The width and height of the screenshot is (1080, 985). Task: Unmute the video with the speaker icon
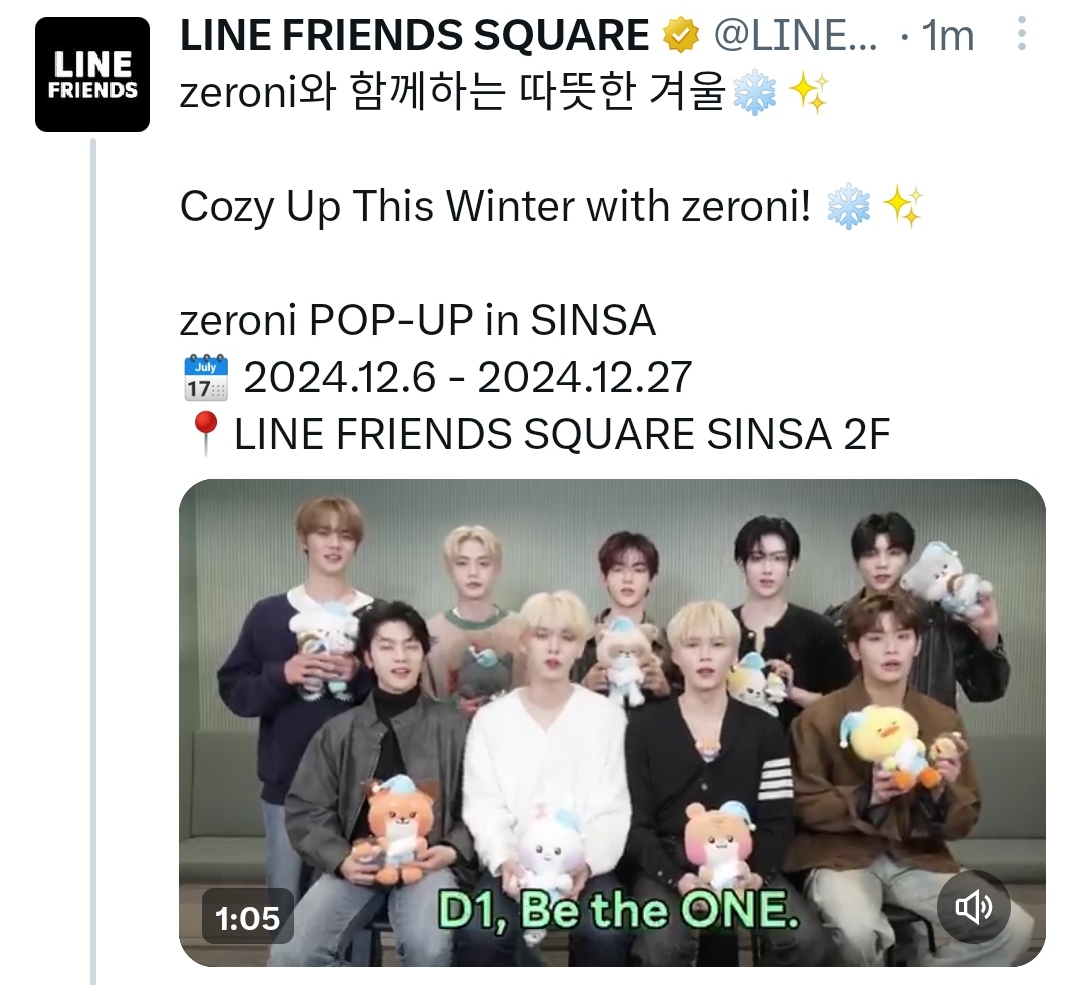974,906
